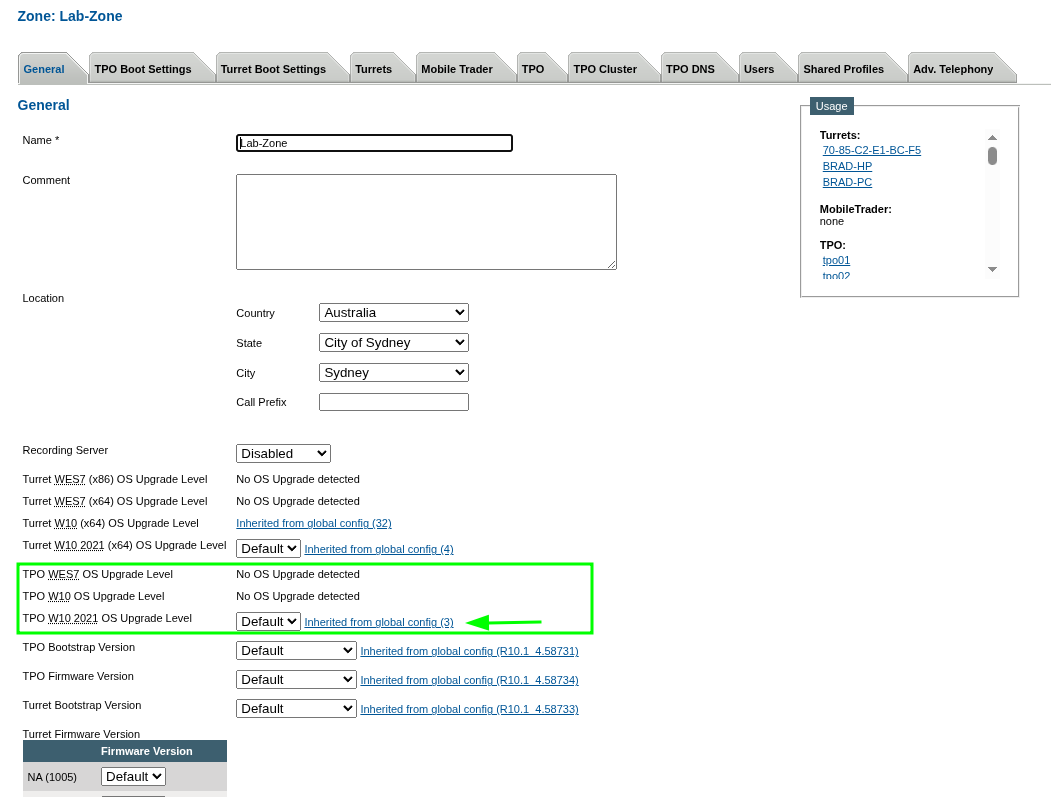The image size is (1051, 797).
Task: Open the TPO Firmware Version dropdown
Action: pyautogui.click(x=296, y=680)
